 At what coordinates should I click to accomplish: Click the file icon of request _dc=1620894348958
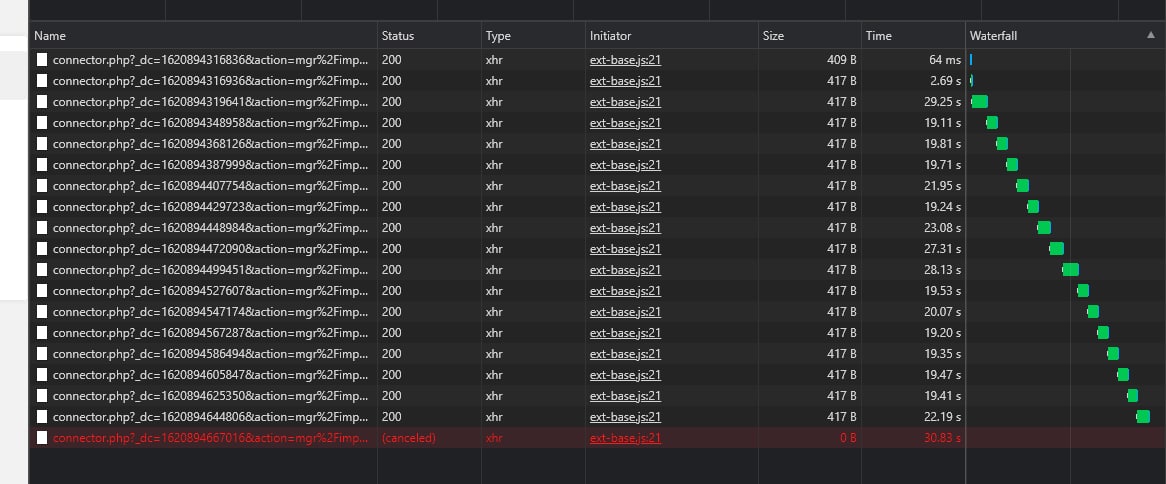[x=42, y=123]
